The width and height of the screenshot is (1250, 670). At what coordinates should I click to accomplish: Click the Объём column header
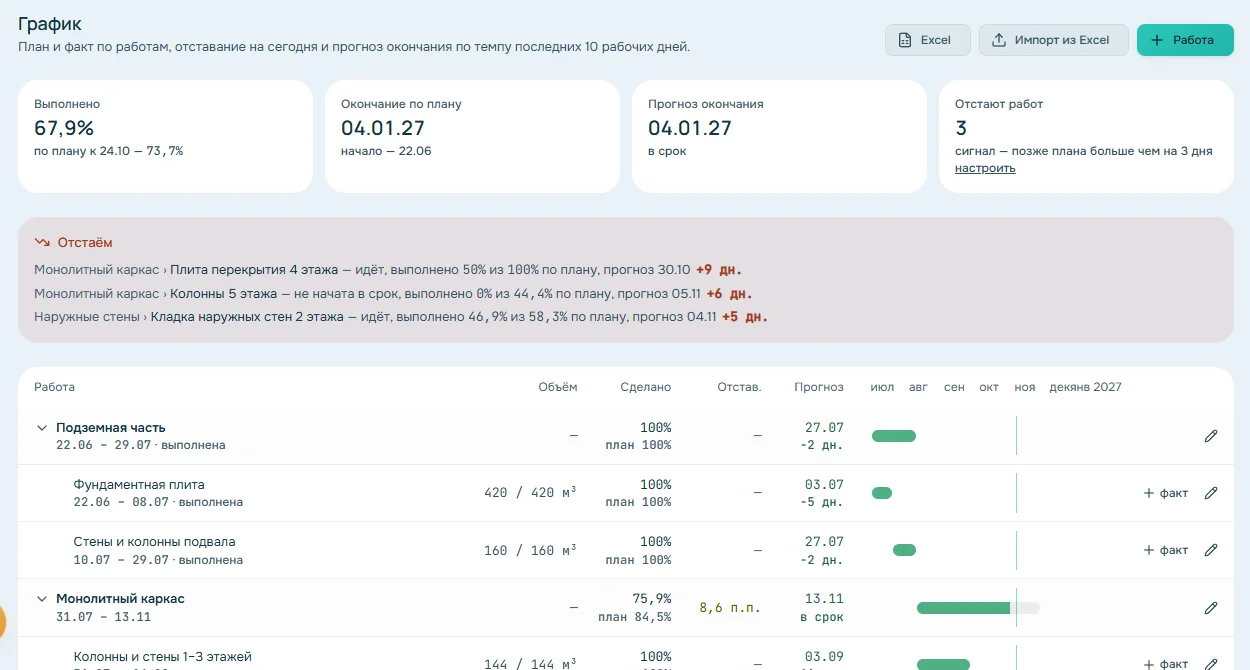[x=558, y=387]
